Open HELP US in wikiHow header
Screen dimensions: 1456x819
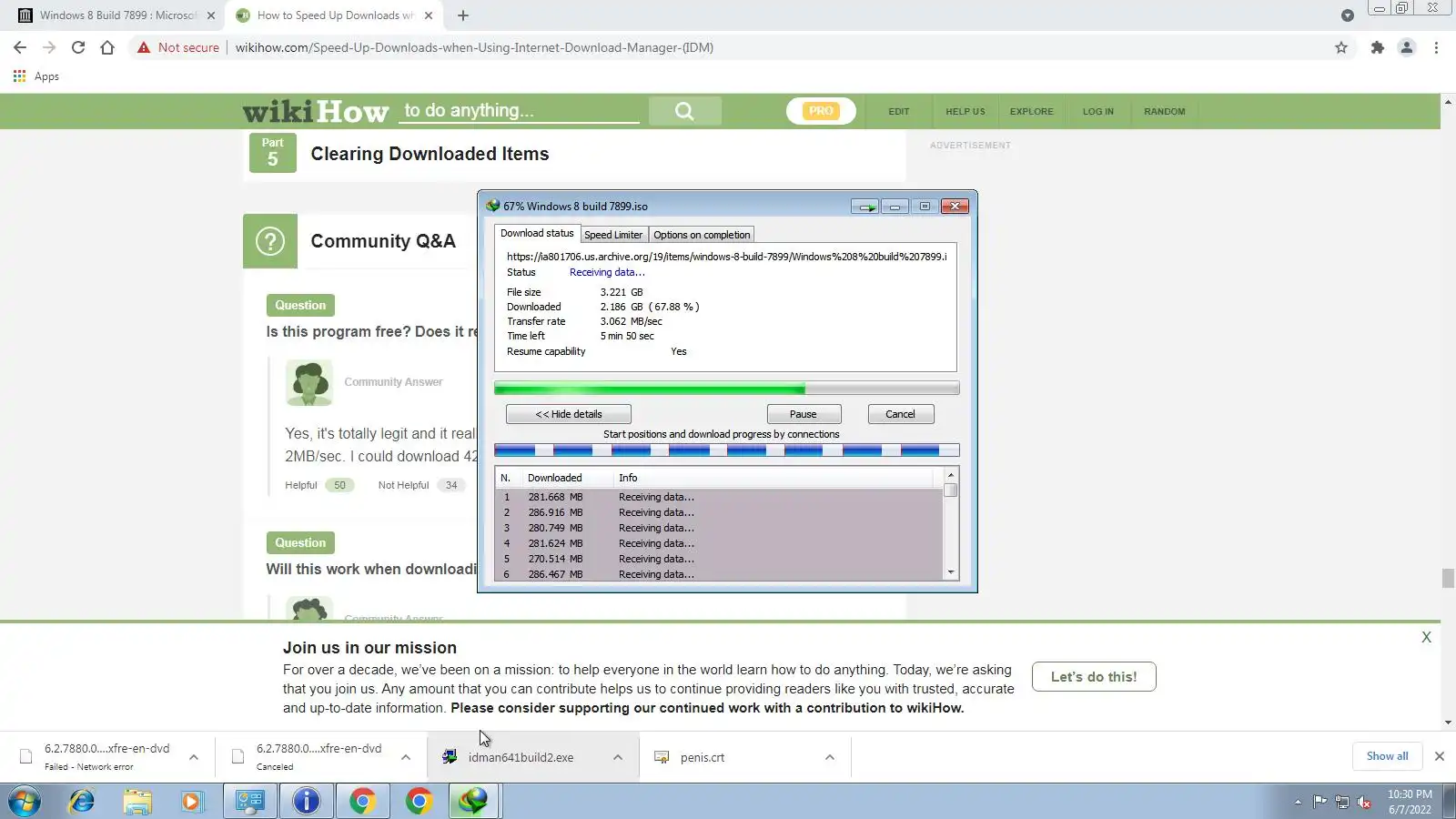pyautogui.click(x=965, y=111)
